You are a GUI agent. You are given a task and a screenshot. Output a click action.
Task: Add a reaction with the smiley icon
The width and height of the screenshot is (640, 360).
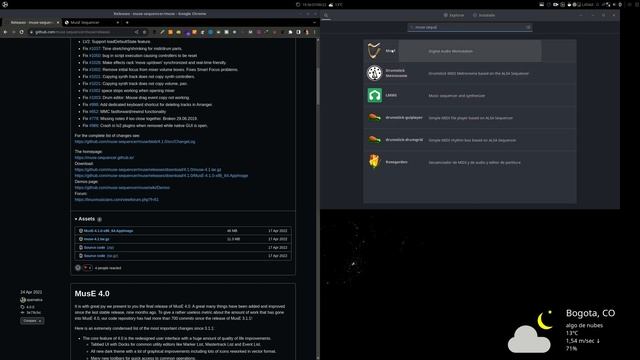[x=78, y=268]
